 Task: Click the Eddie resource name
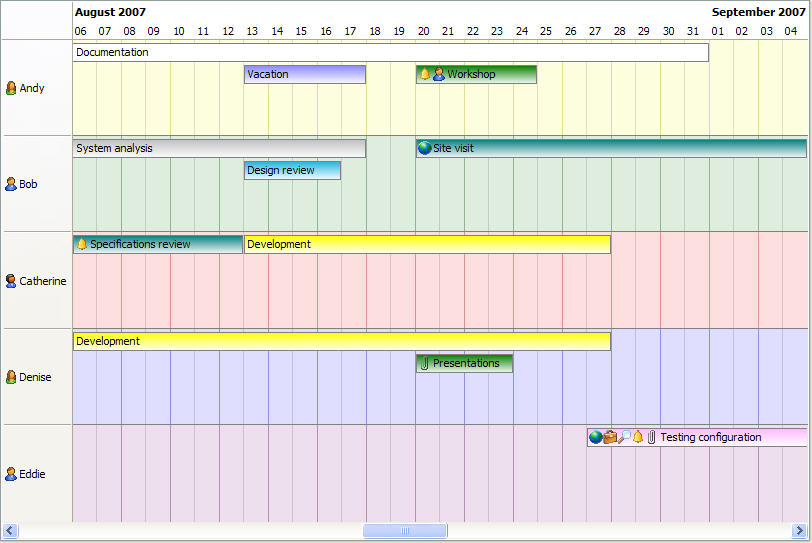pos(32,474)
